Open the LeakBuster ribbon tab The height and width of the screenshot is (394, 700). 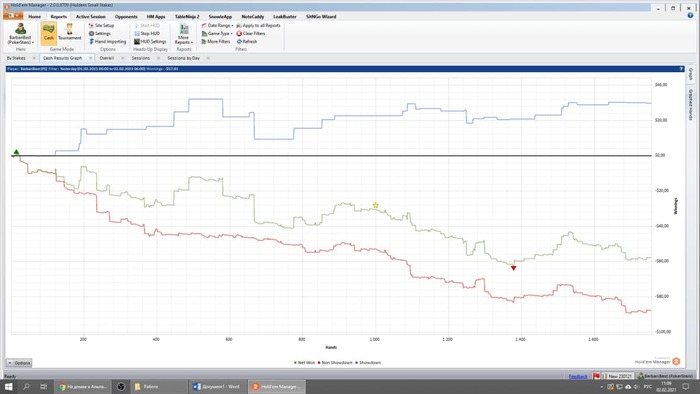tap(284, 17)
